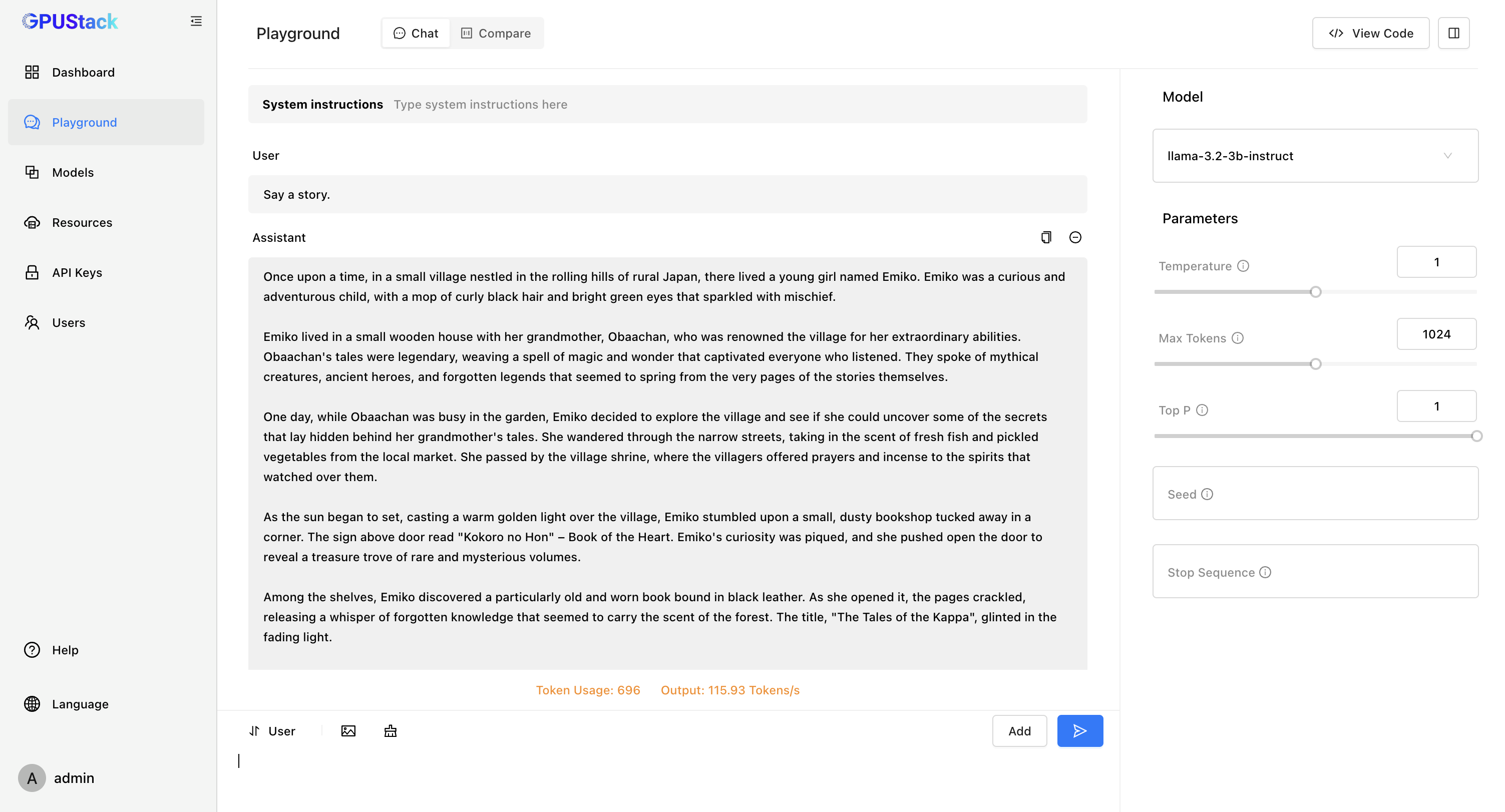Switch to Compare tab
The image size is (1505, 812).
point(496,33)
